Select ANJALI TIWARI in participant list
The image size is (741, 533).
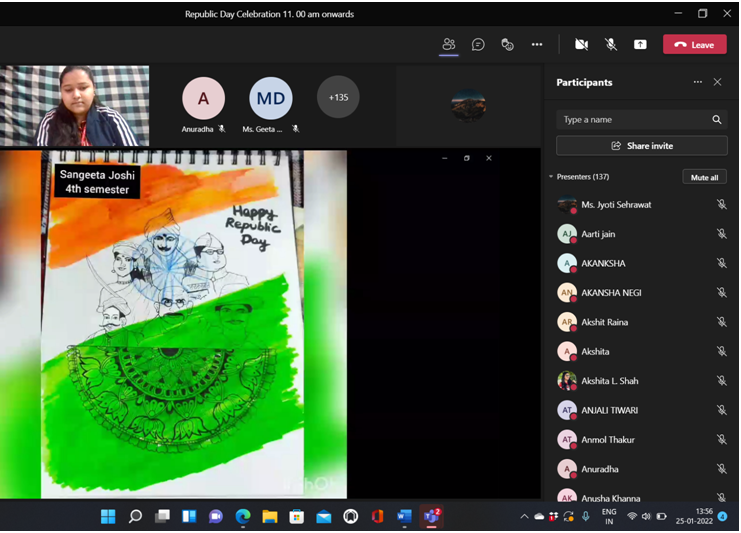[609, 410]
